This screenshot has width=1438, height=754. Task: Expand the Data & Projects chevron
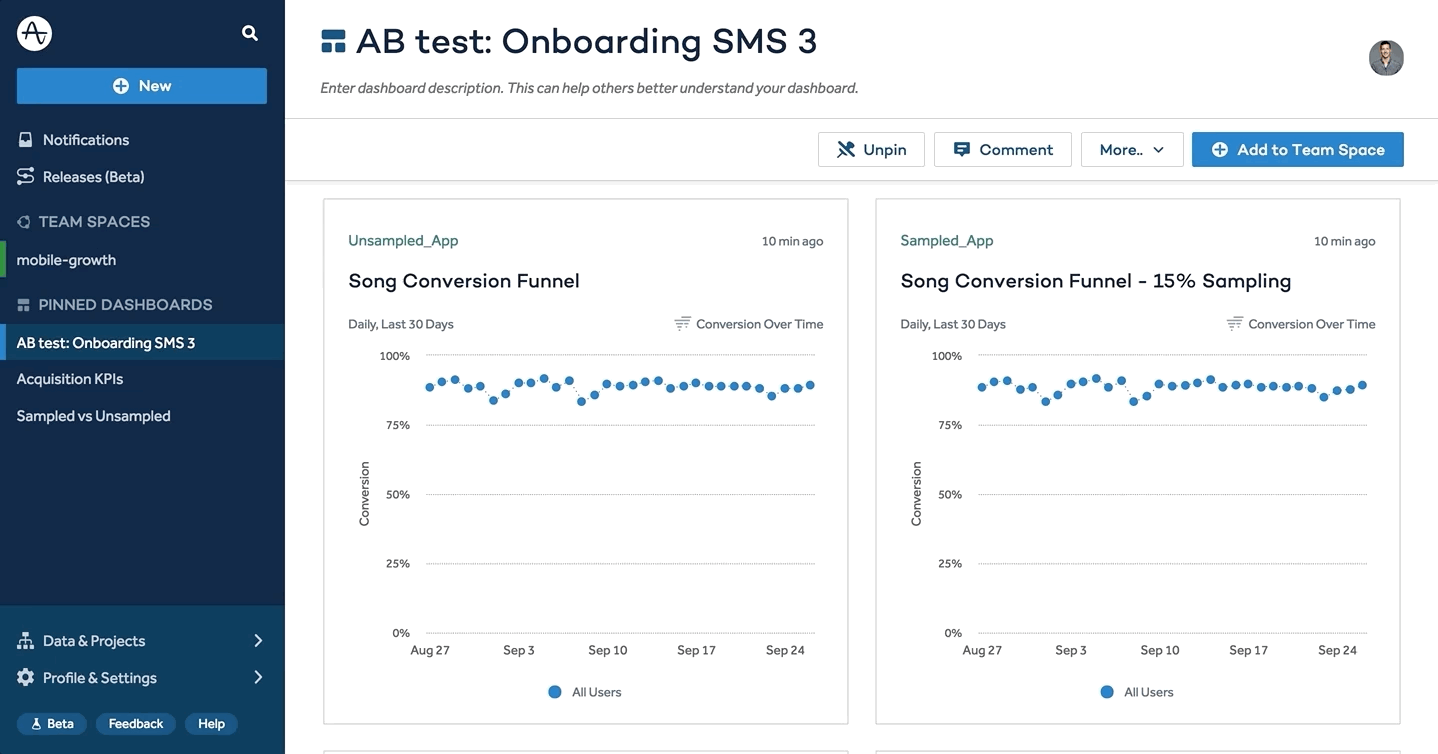tap(258, 641)
